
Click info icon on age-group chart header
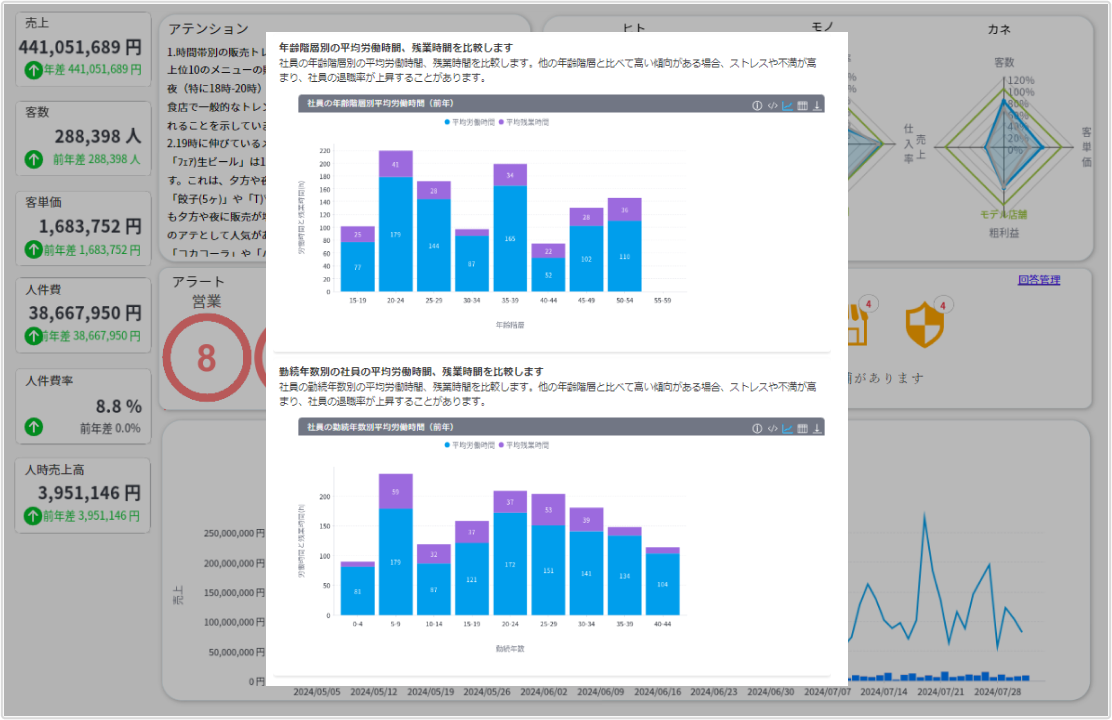[x=757, y=106]
